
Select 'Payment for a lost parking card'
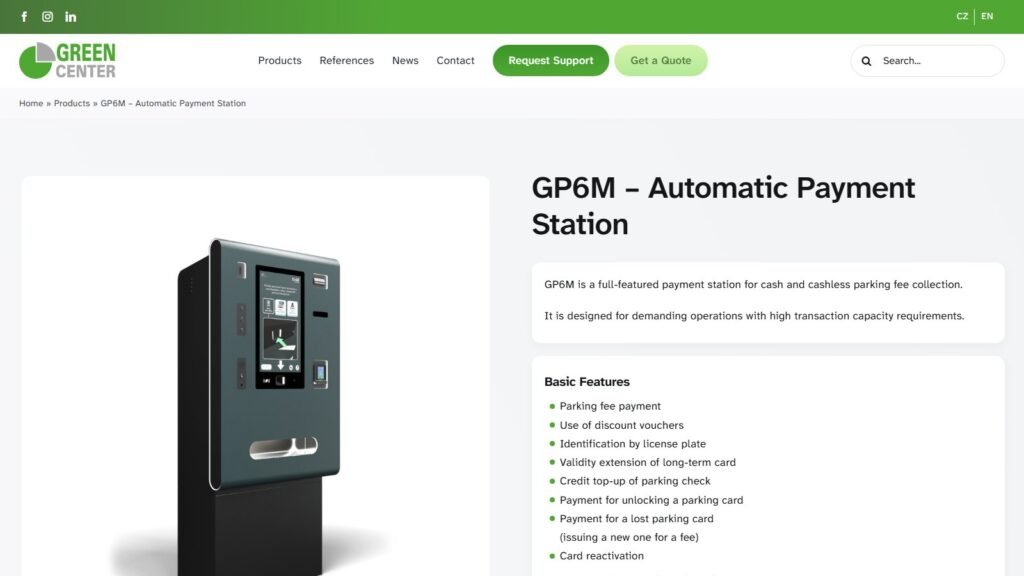[x=637, y=519]
